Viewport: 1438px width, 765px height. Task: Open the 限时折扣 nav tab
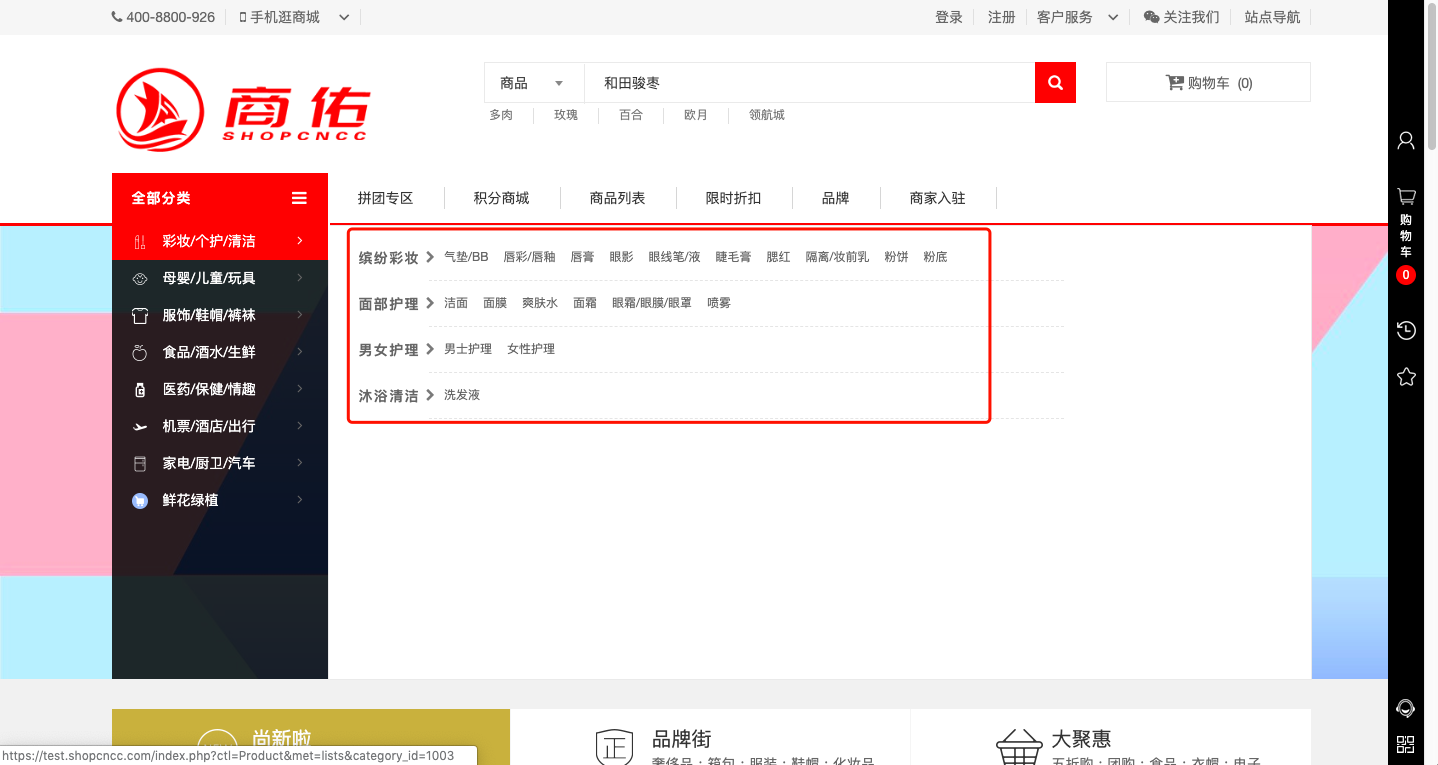(734, 198)
